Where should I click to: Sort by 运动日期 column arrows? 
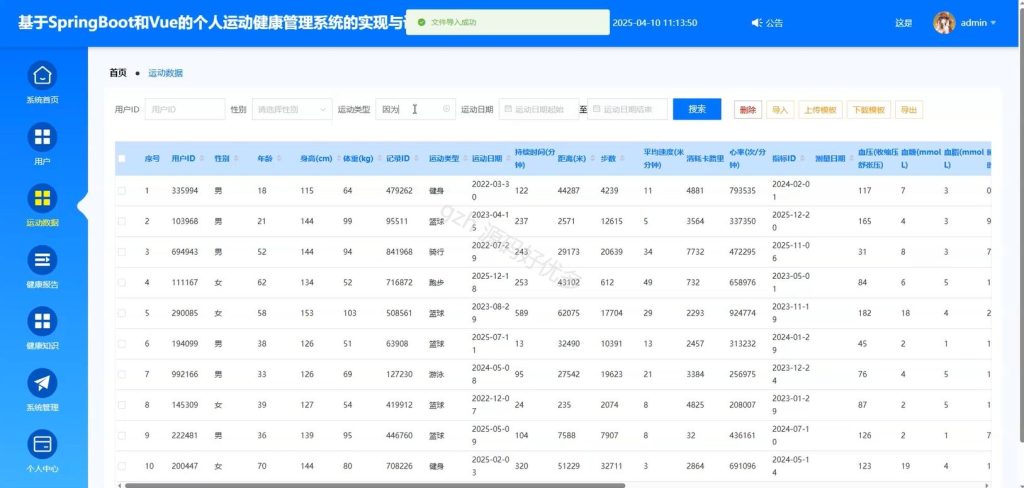[x=508, y=159]
